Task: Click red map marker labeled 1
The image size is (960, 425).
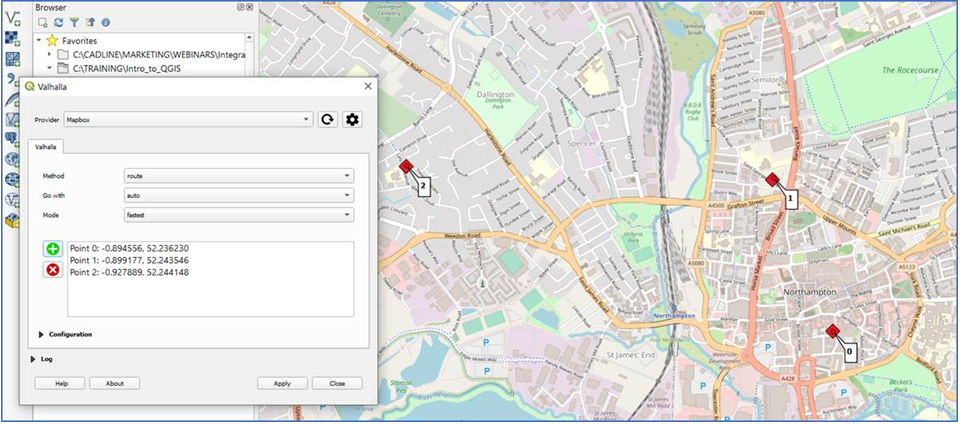Action: click(772, 179)
